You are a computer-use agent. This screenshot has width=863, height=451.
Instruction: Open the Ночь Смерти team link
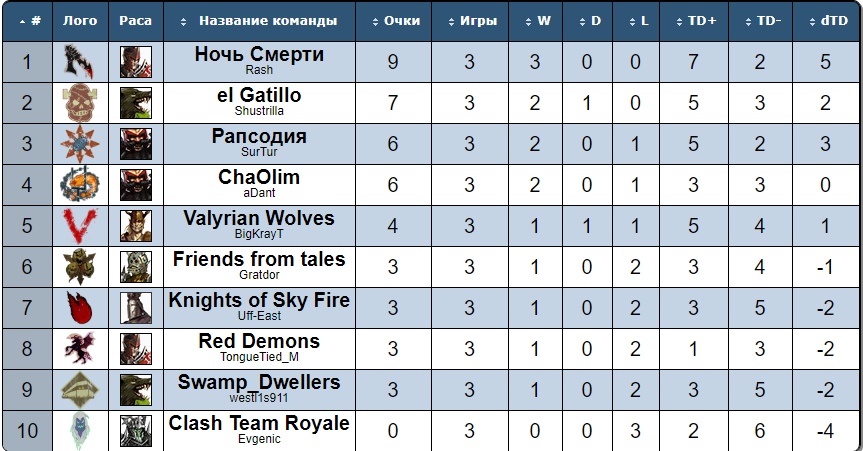click(x=259, y=54)
